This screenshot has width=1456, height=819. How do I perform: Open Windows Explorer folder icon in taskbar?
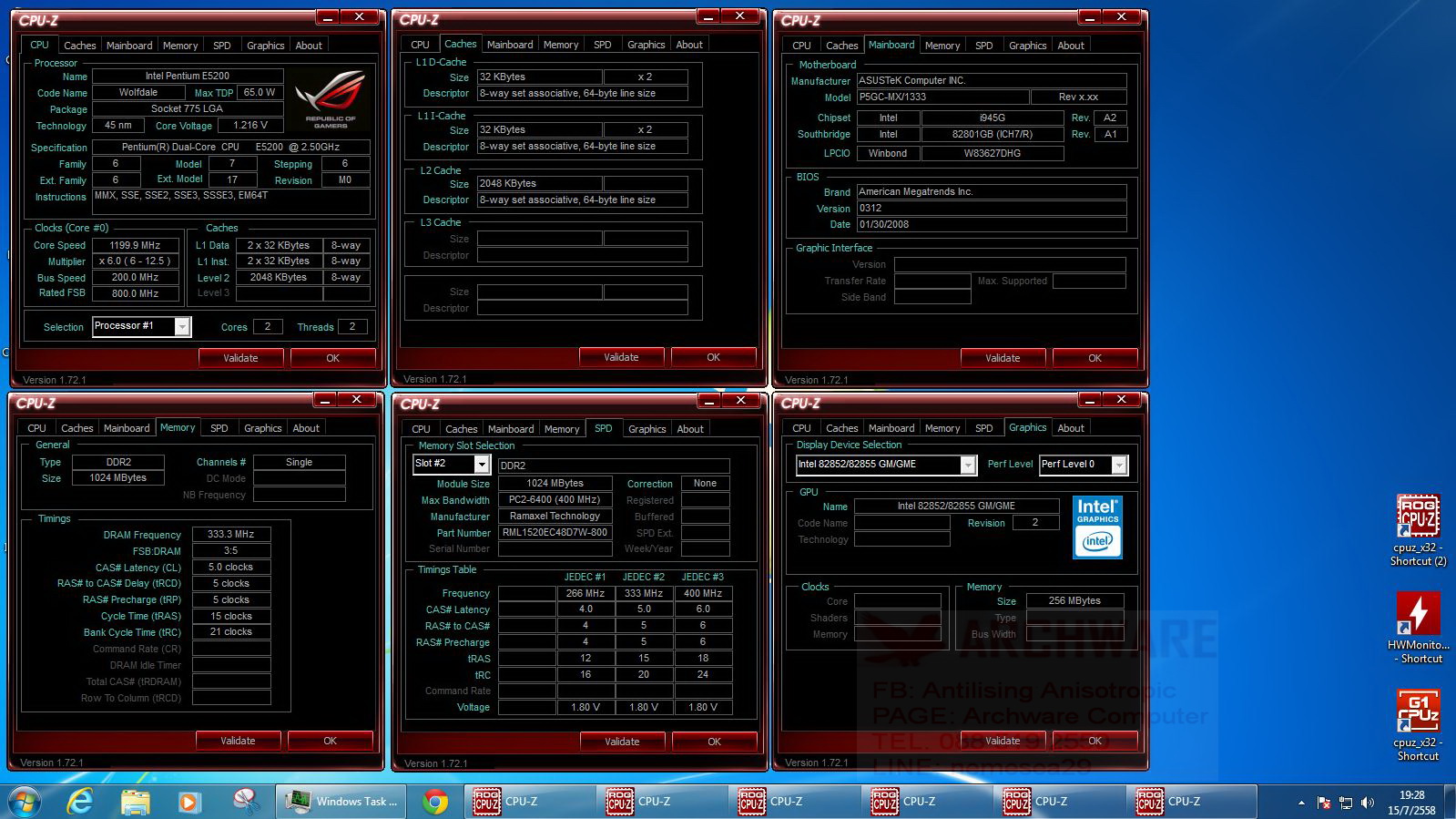pyautogui.click(x=135, y=802)
